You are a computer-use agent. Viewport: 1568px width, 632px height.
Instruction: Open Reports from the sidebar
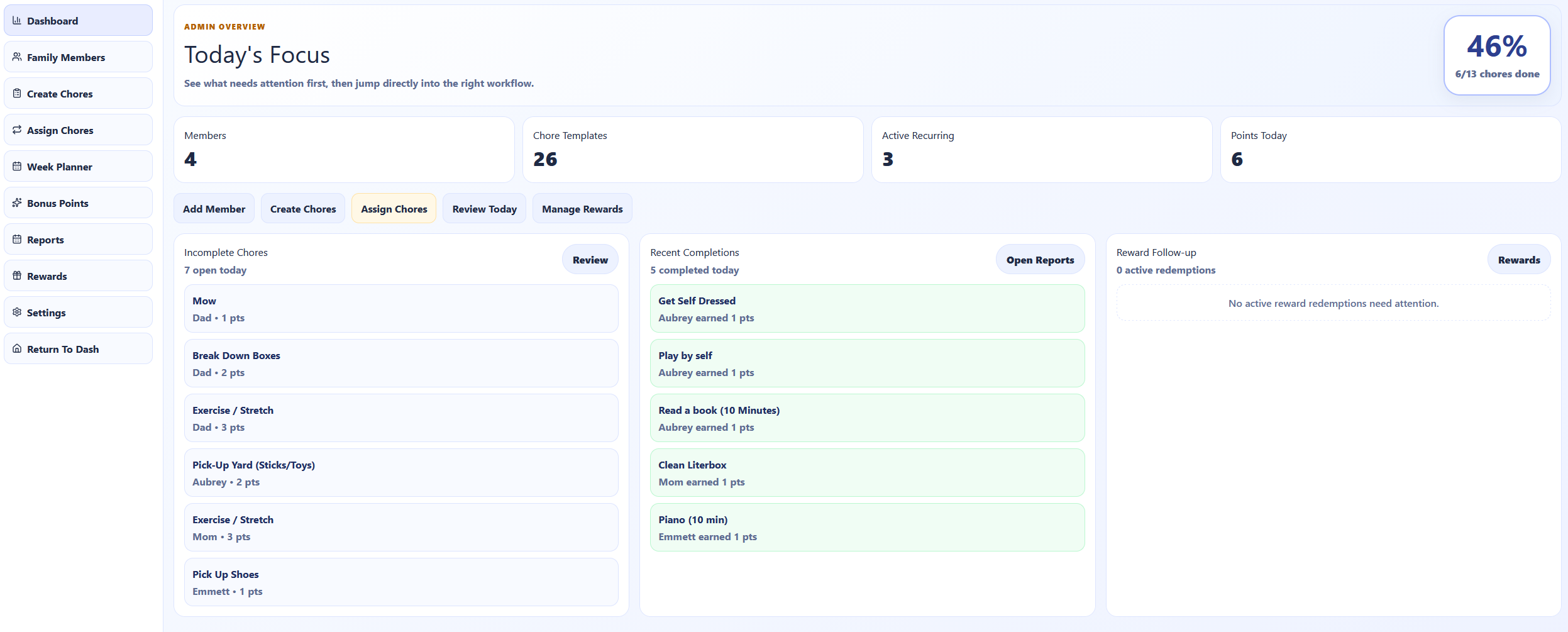[x=78, y=240]
